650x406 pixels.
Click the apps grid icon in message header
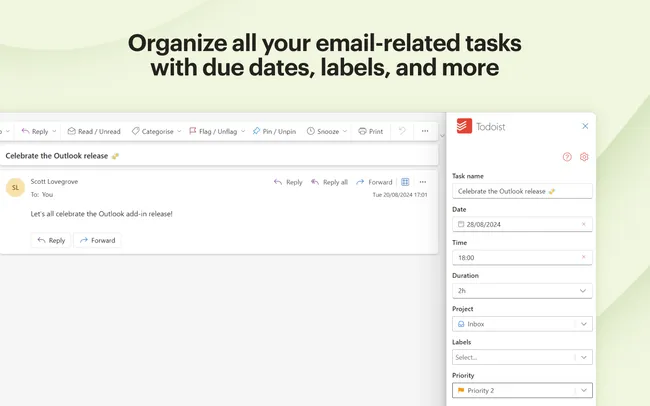405,182
